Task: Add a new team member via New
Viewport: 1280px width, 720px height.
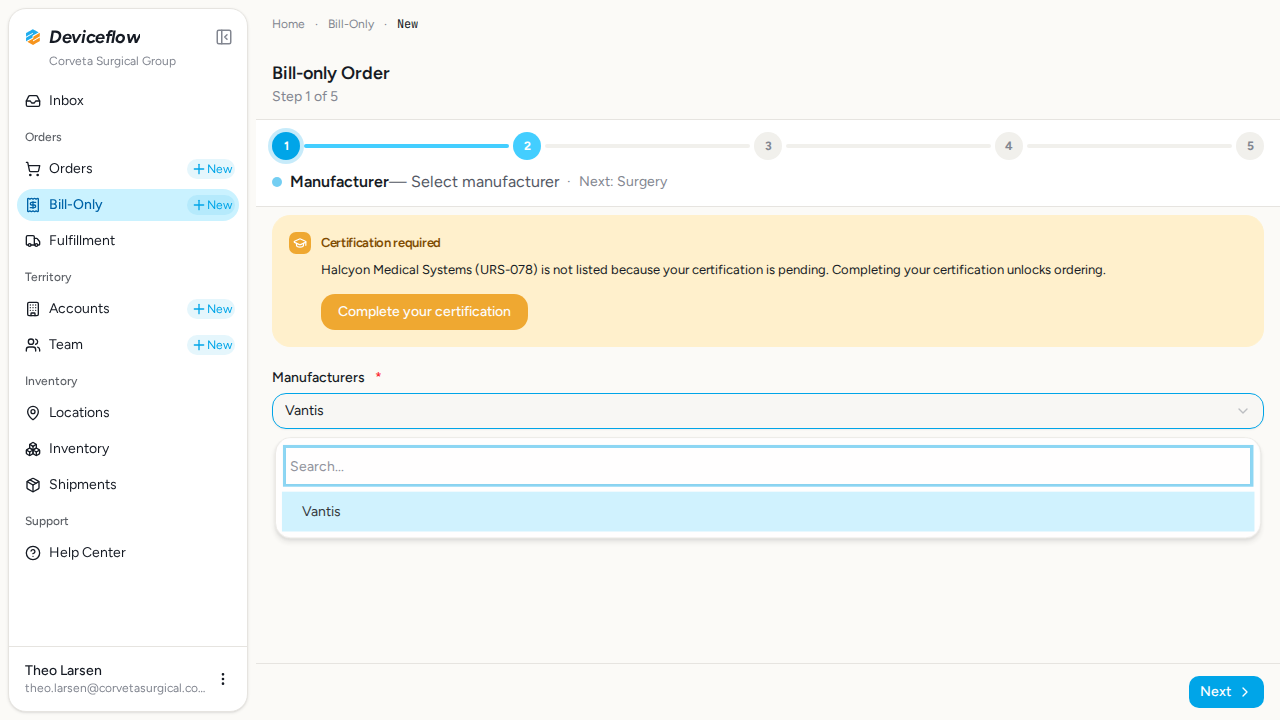Action: click(211, 345)
